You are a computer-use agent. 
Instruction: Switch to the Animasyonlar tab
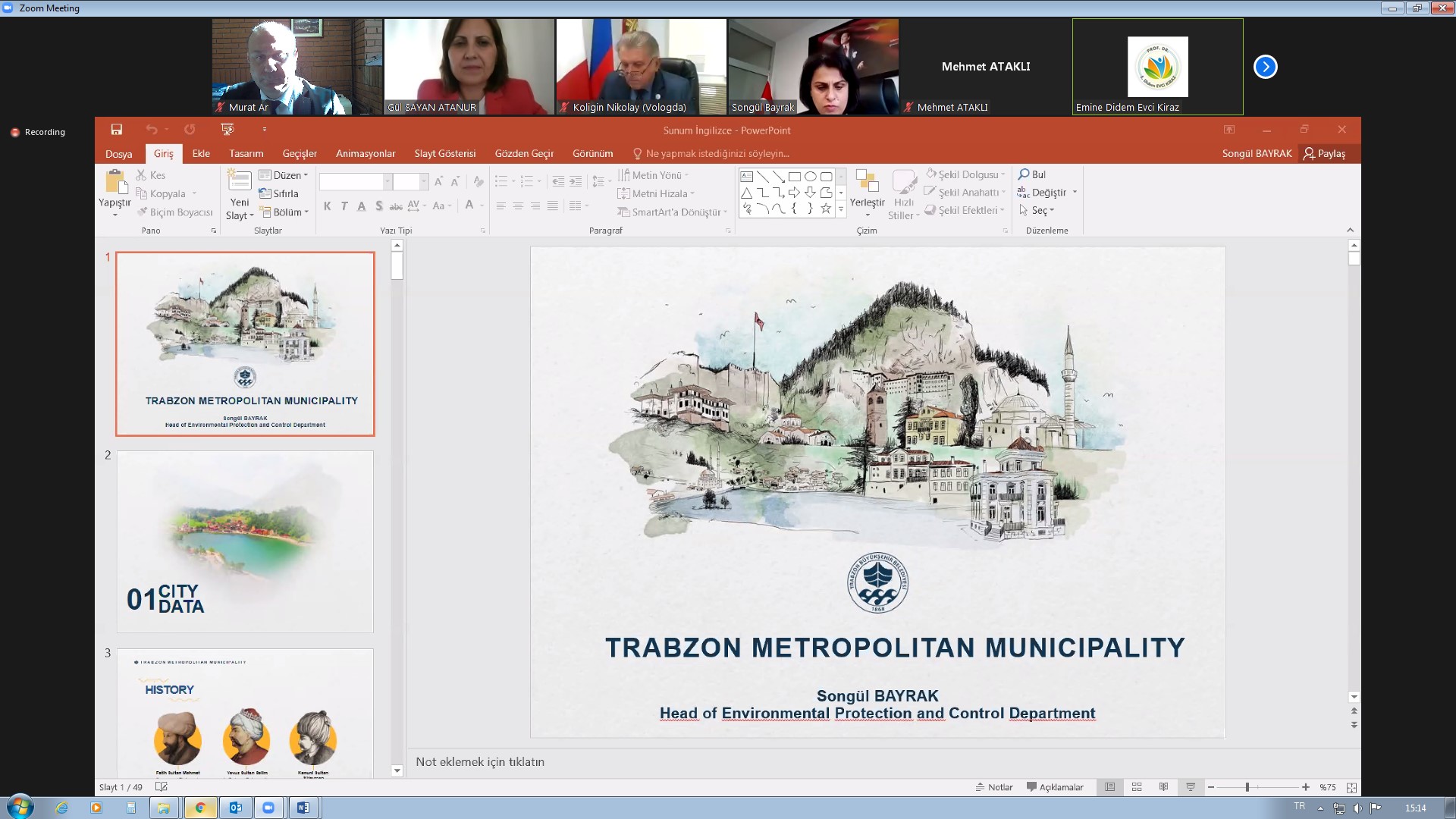pos(366,153)
